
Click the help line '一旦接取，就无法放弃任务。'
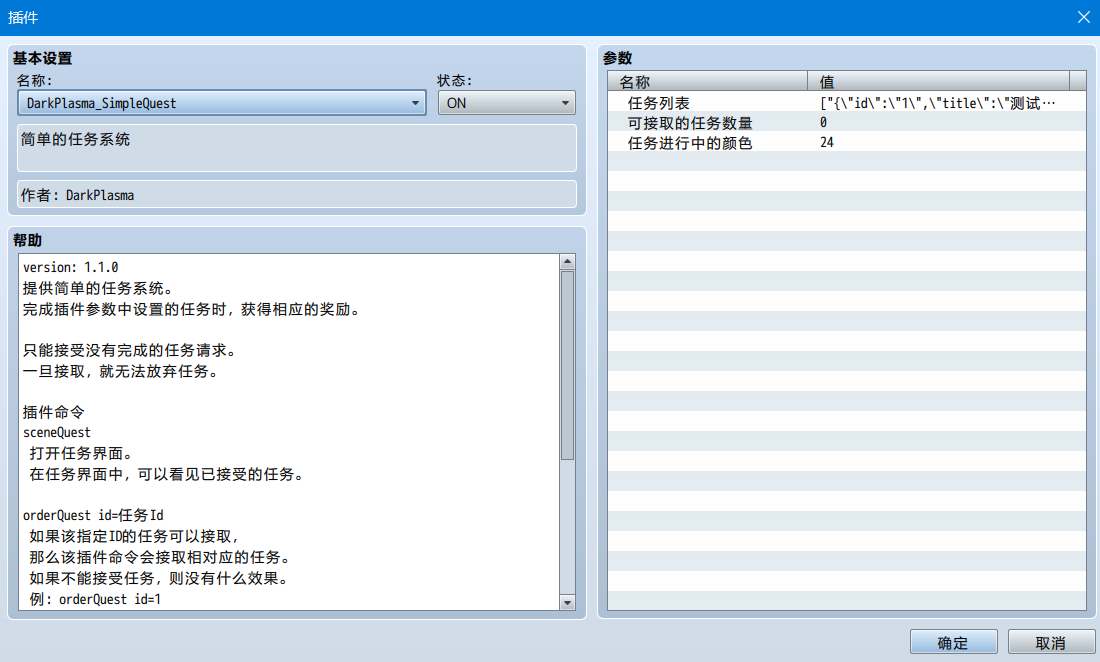click(x=122, y=371)
